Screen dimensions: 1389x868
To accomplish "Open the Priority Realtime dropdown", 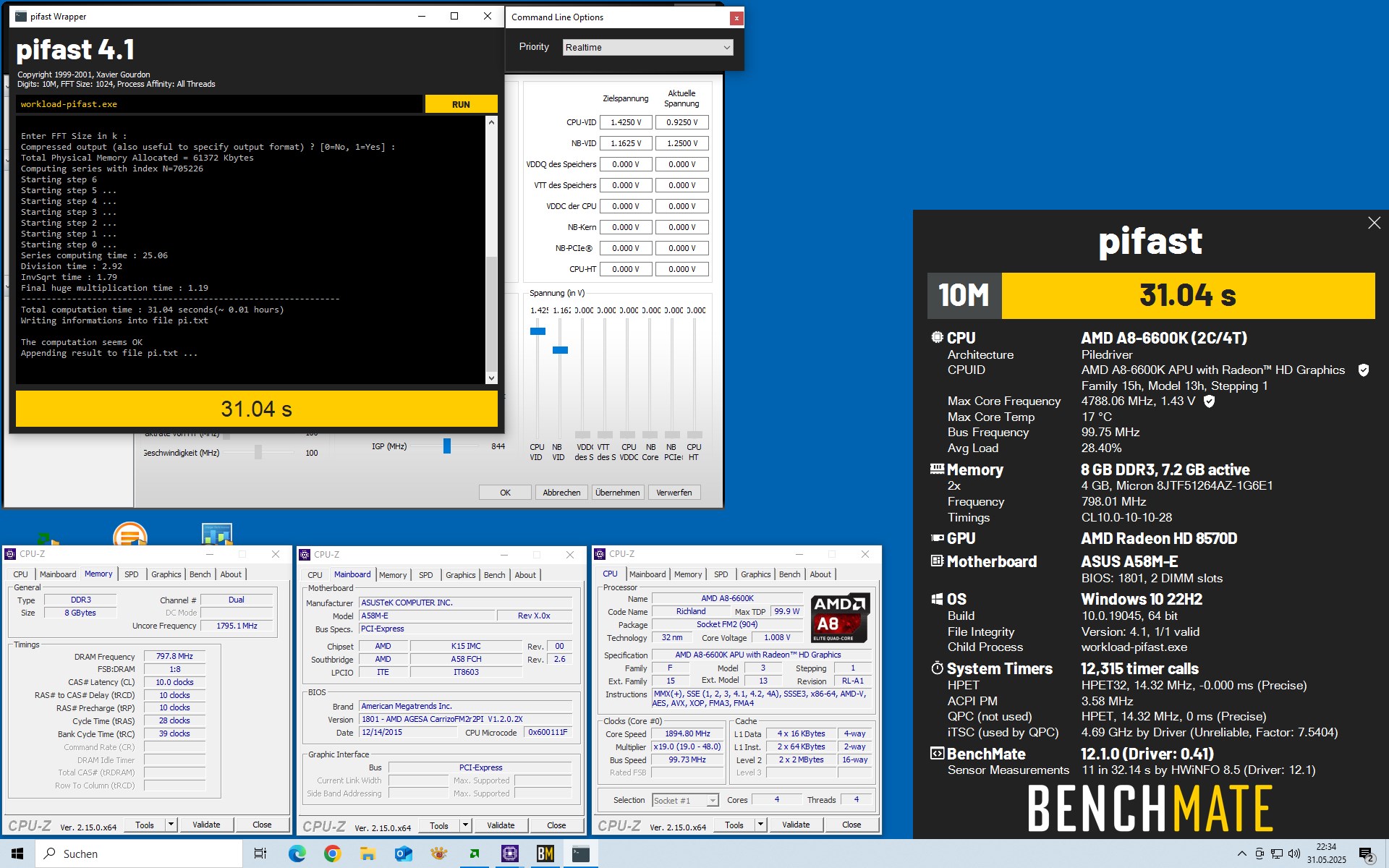I will (x=647, y=48).
